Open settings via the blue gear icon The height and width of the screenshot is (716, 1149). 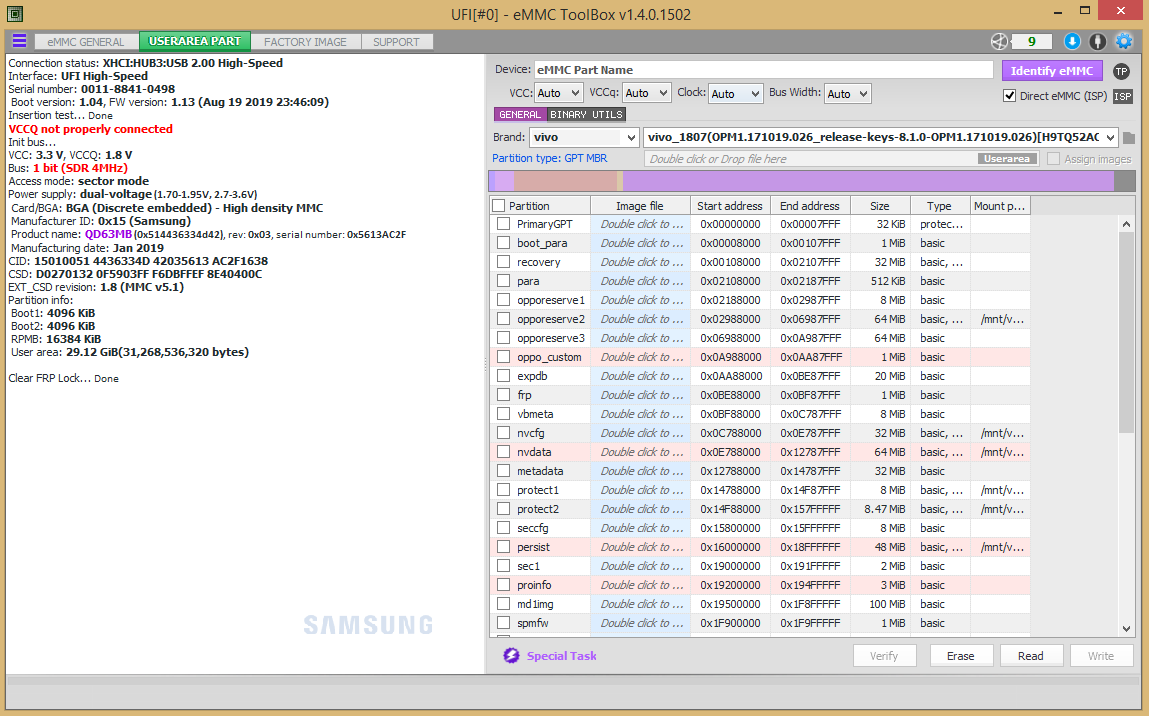click(1123, 41)
